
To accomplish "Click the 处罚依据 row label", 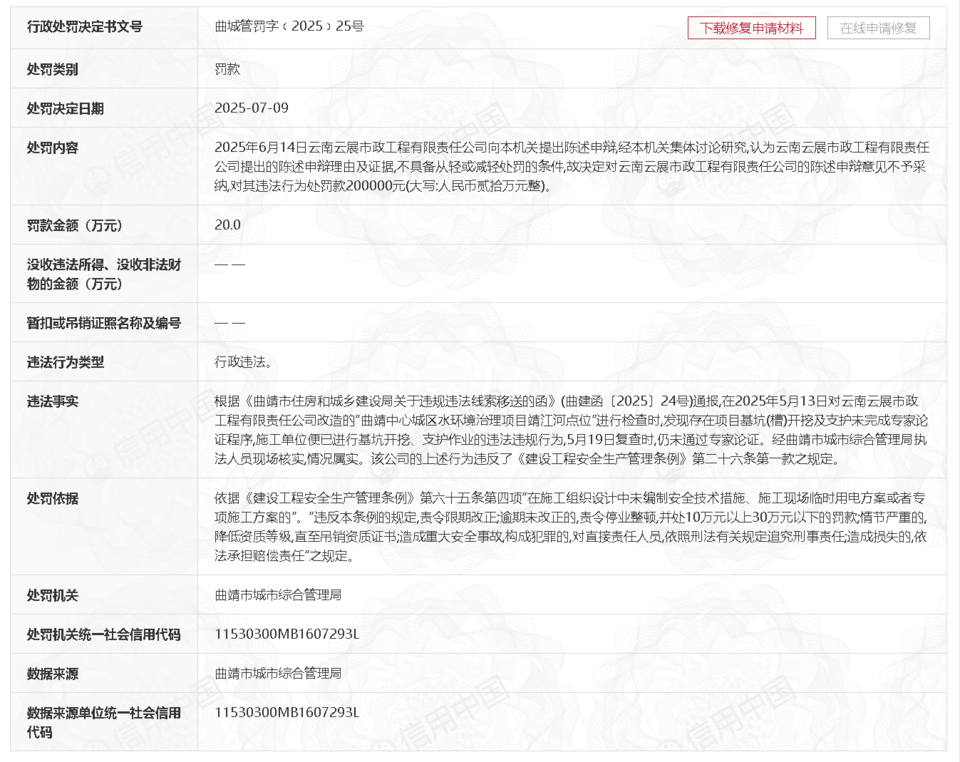I will tap(53, 498).
